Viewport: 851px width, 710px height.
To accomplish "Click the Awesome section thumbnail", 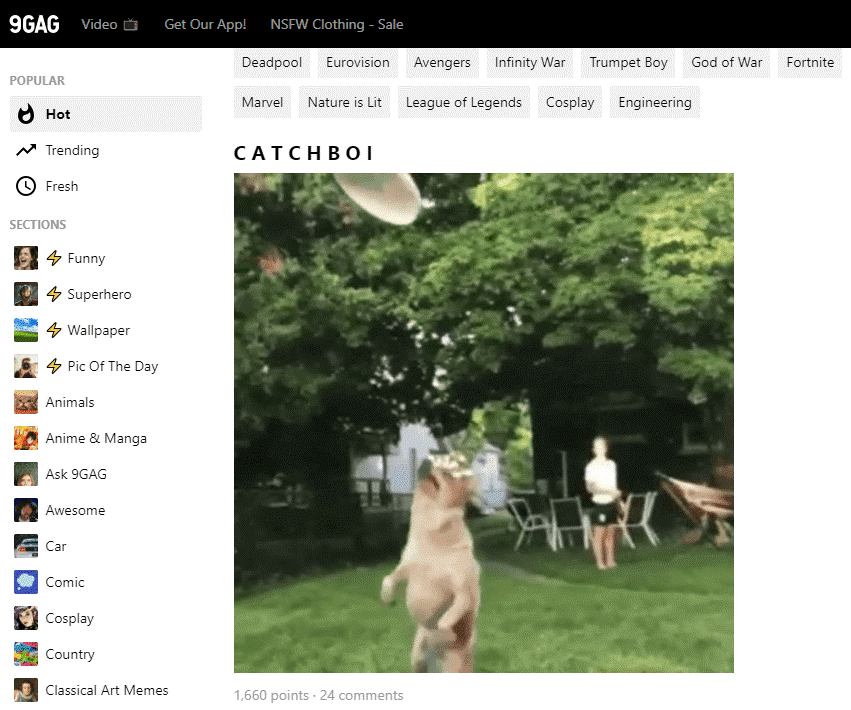I will tap(26, 510).
